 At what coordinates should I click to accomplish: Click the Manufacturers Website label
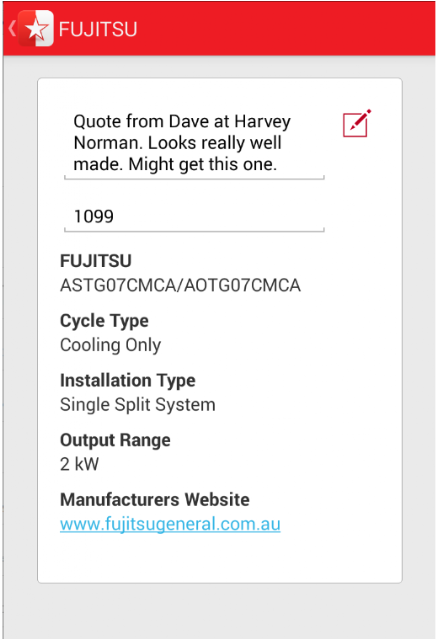(155, 500)
